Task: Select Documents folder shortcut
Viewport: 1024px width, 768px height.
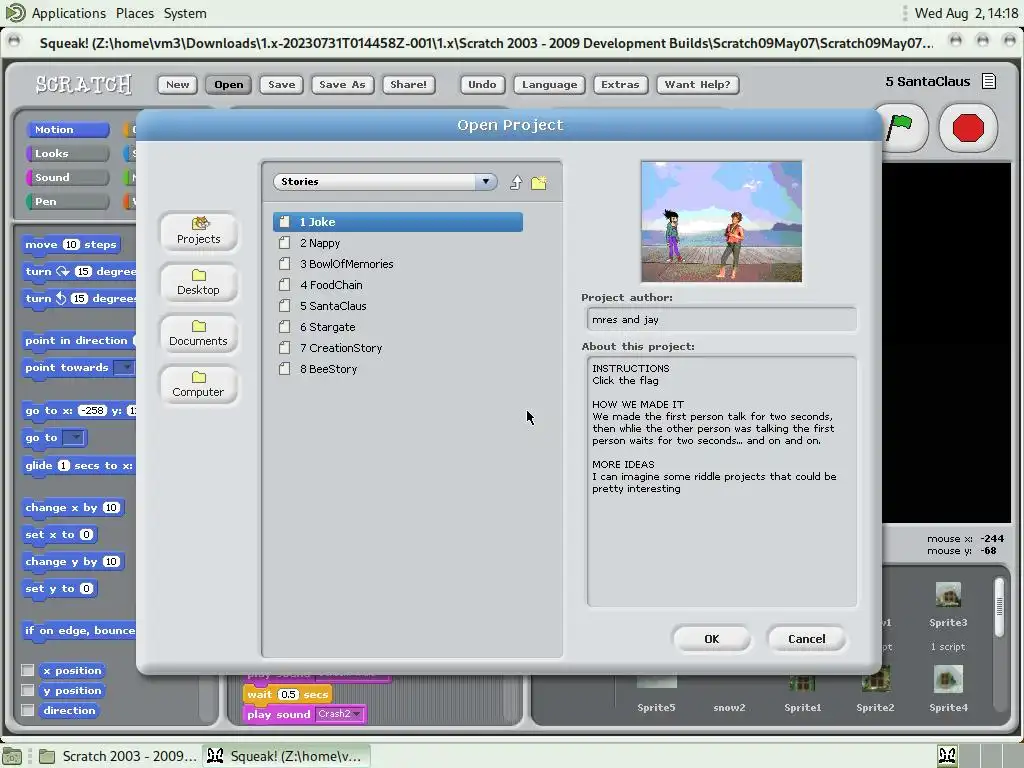Action: [199, 333]
